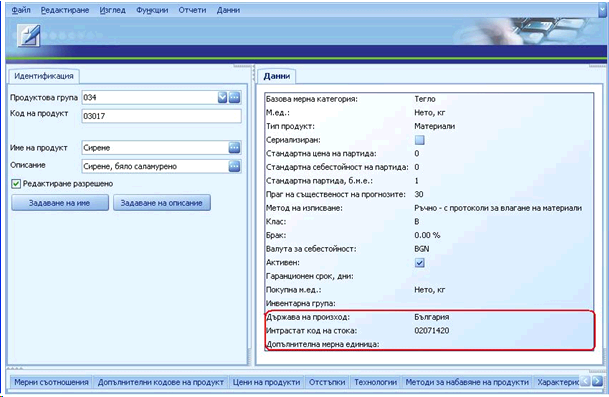Show previous bottom tabs with left arrow
This screenshot has width=609, height=397.
tap(585, 381)
